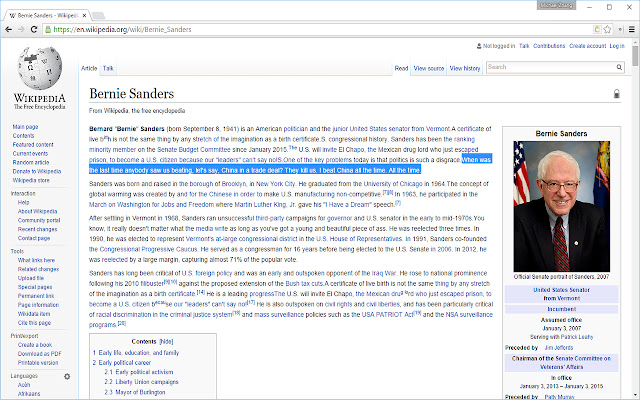Screen dimensions: 640x400
Task: Hide the Contents box
Action: click(166, 342)
